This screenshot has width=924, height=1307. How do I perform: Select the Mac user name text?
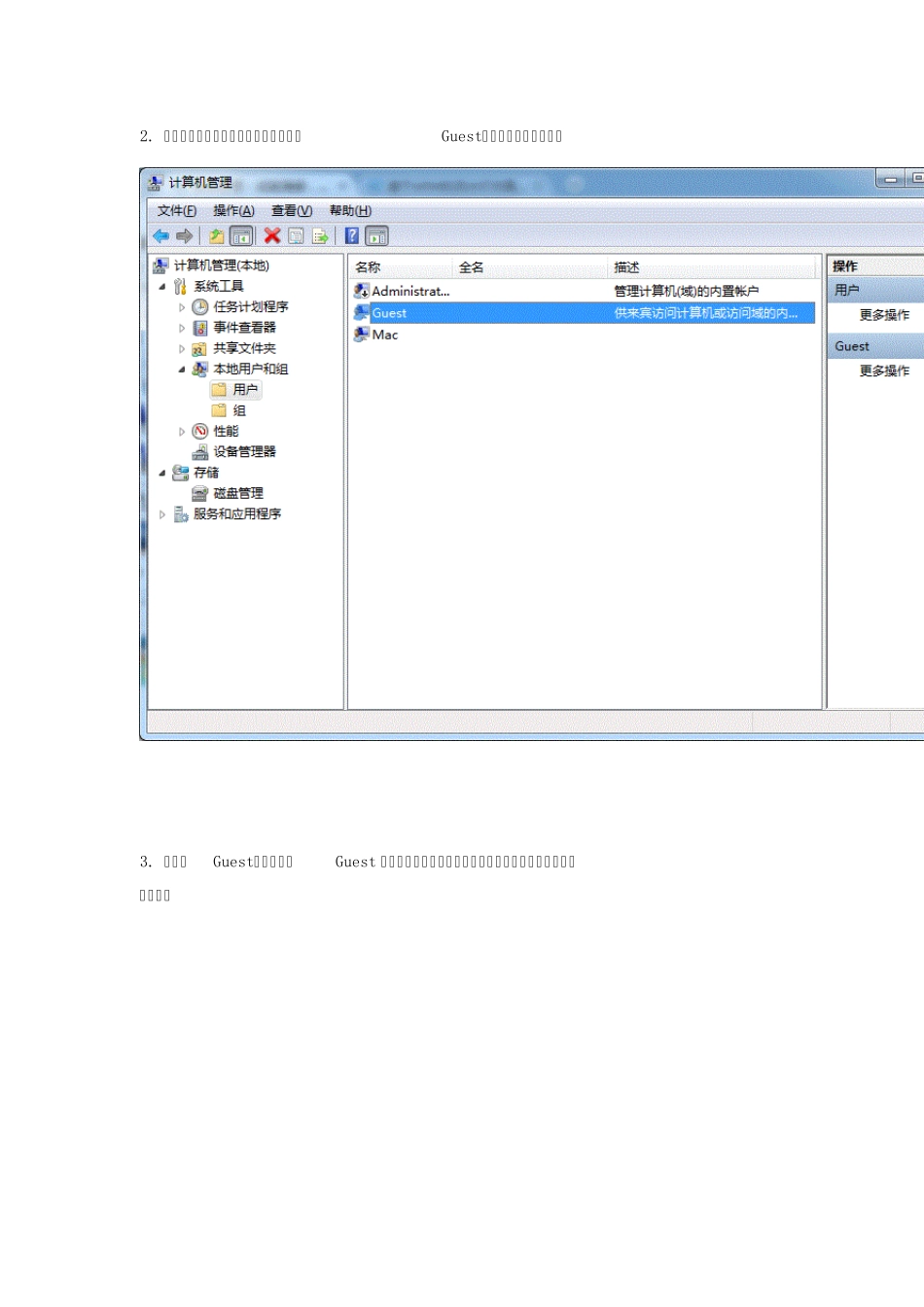385,335
